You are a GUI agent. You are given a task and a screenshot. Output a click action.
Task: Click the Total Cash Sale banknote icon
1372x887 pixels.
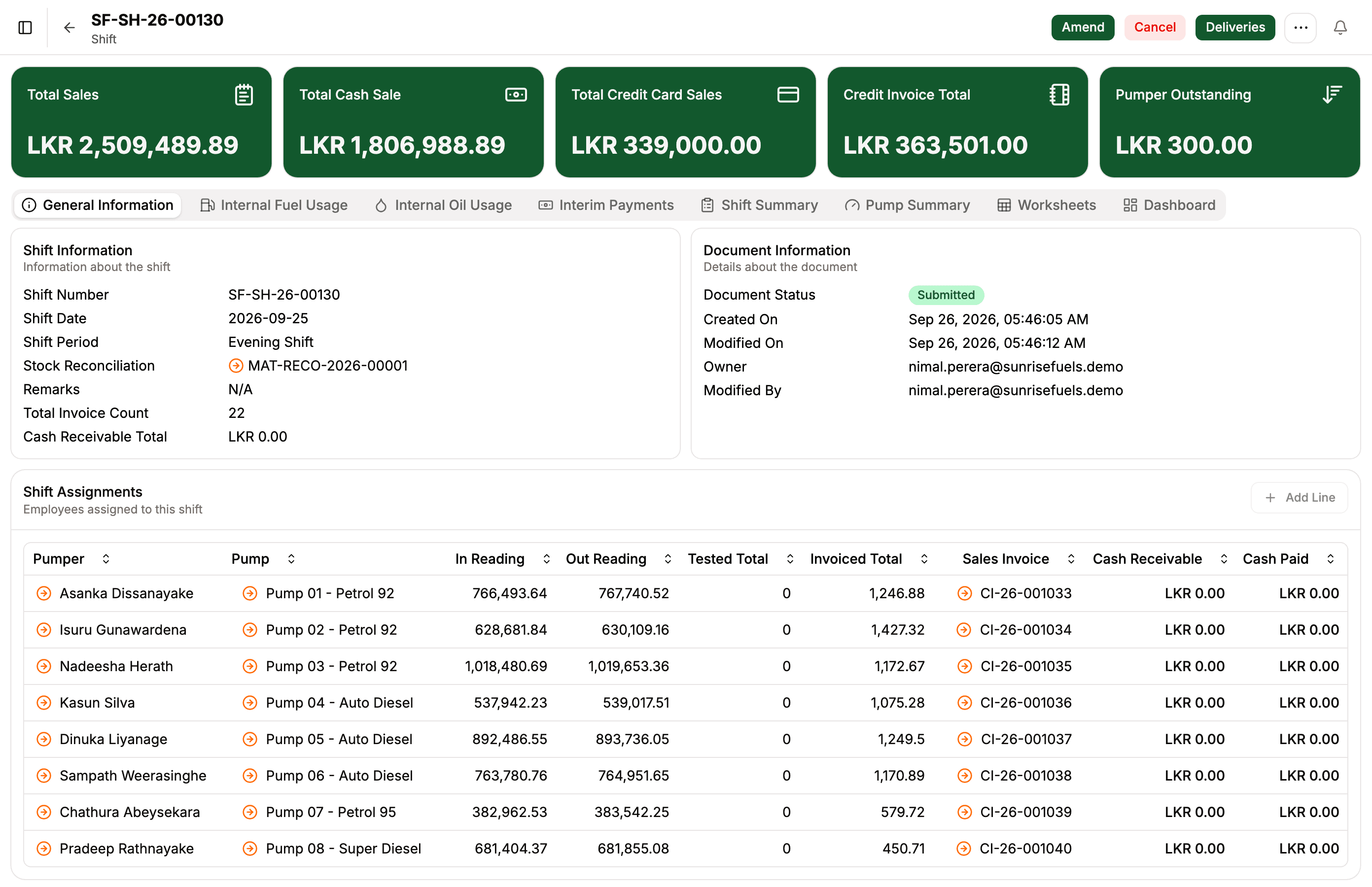(516, 95)
